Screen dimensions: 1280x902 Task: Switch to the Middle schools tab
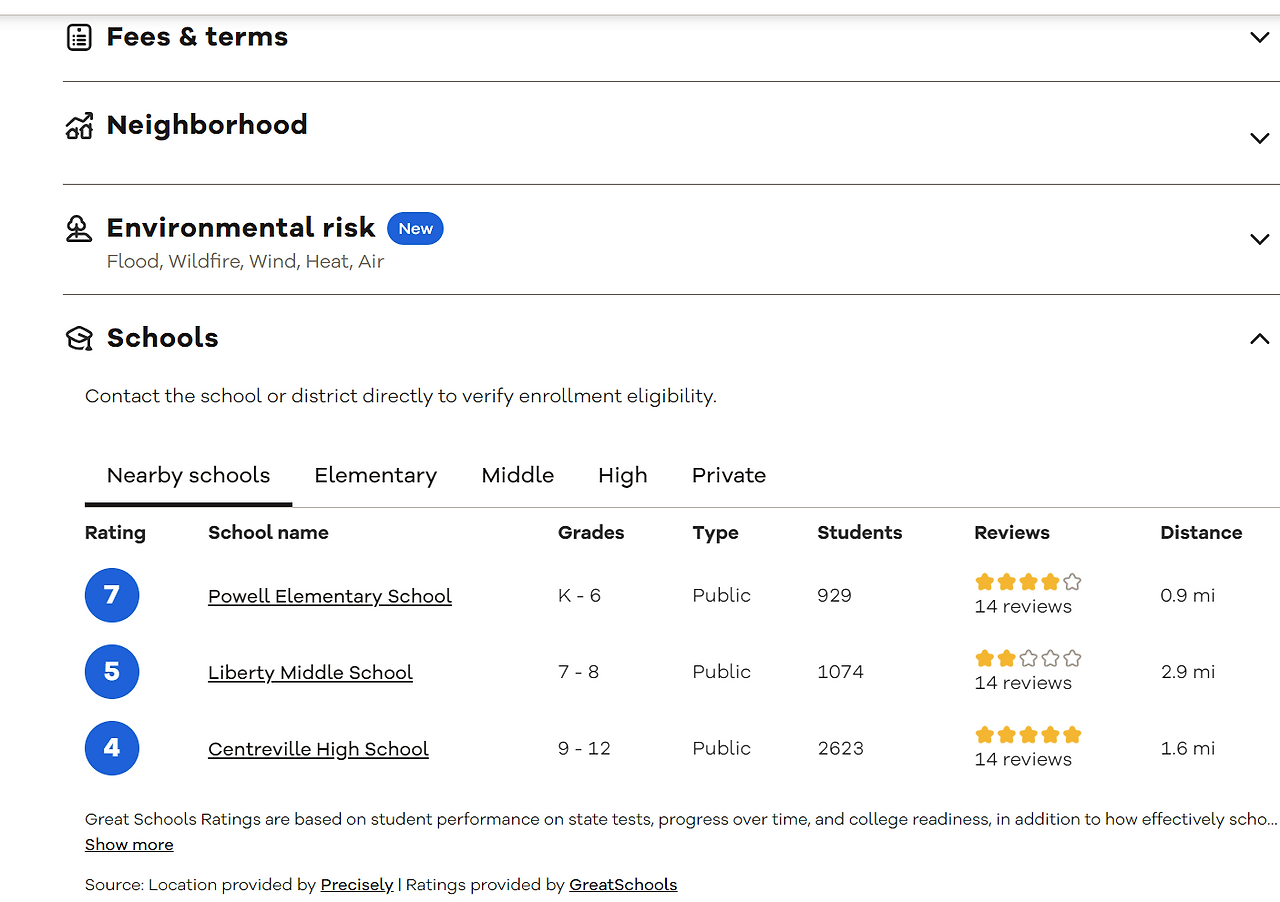(x=517, y=476)
